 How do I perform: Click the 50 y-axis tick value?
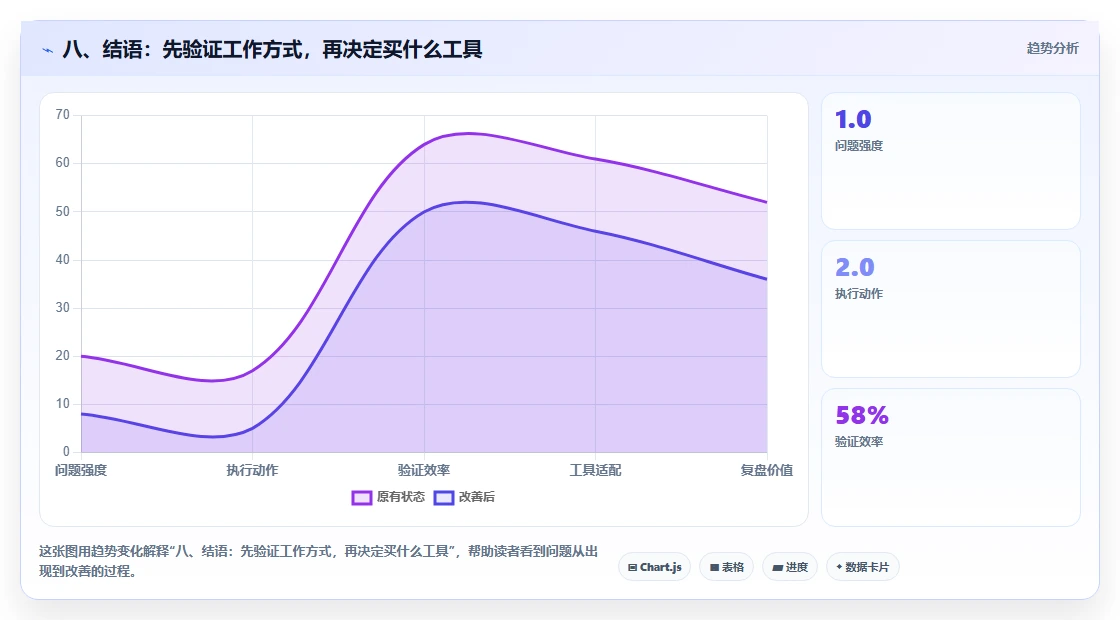coord(63,211)
